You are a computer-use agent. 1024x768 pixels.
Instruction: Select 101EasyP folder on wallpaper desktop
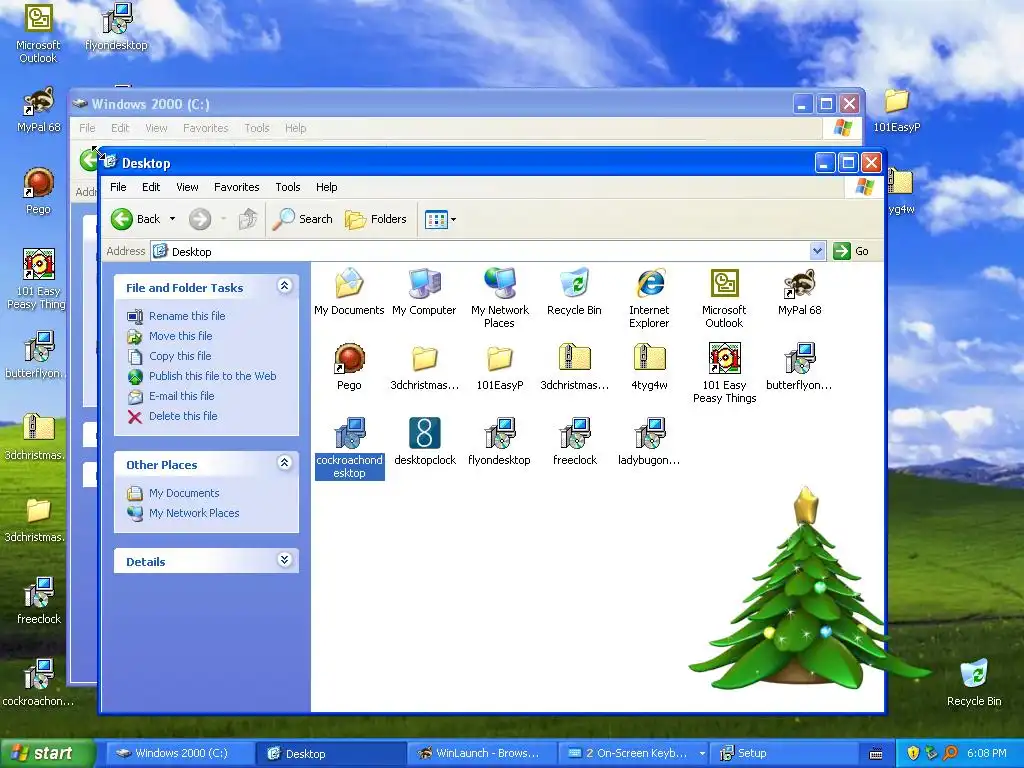tap(897, 110)
